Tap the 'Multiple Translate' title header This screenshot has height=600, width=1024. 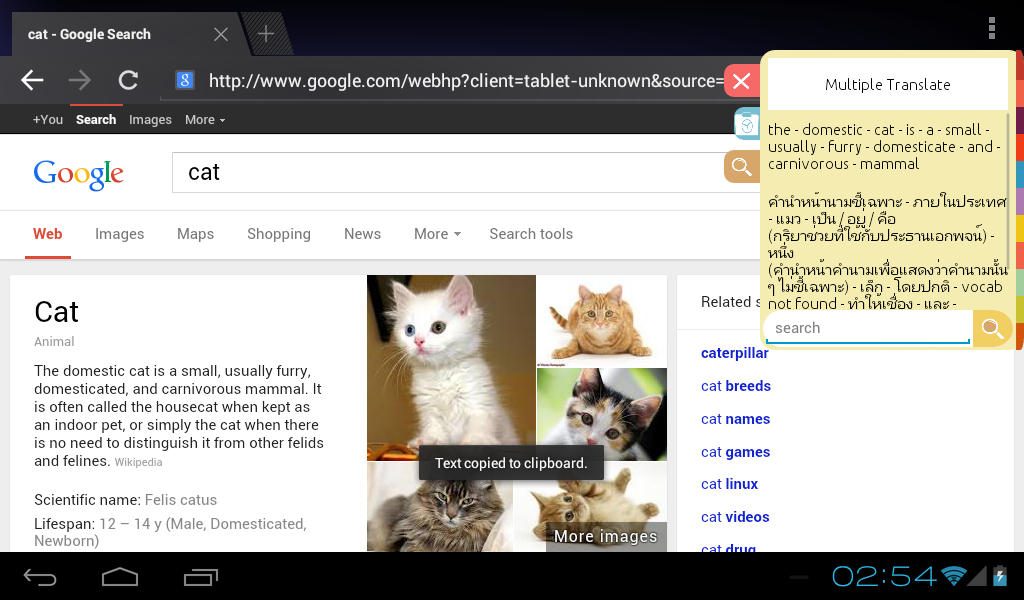[888, 84]
